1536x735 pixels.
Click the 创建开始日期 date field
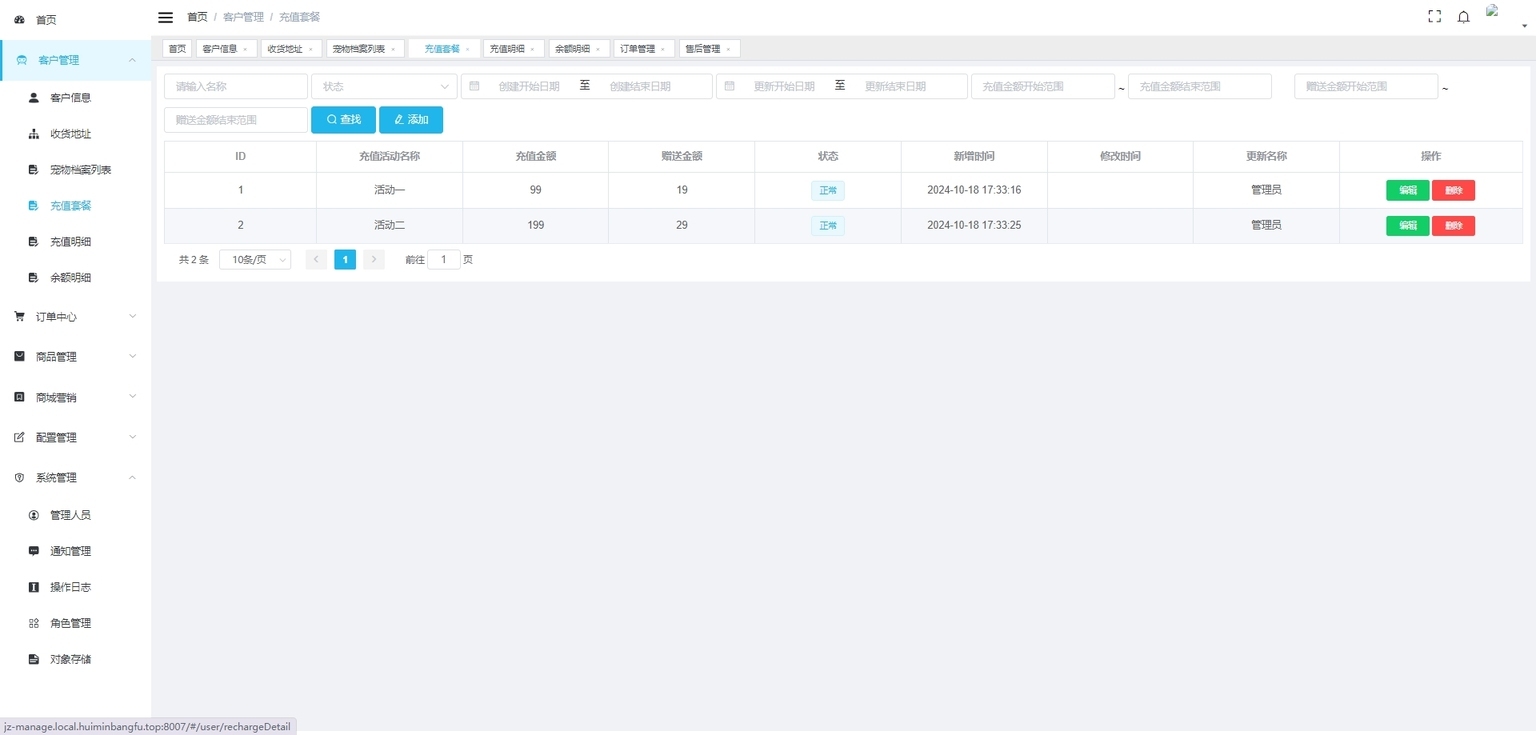pyautogui.click(x=529, y=87)
